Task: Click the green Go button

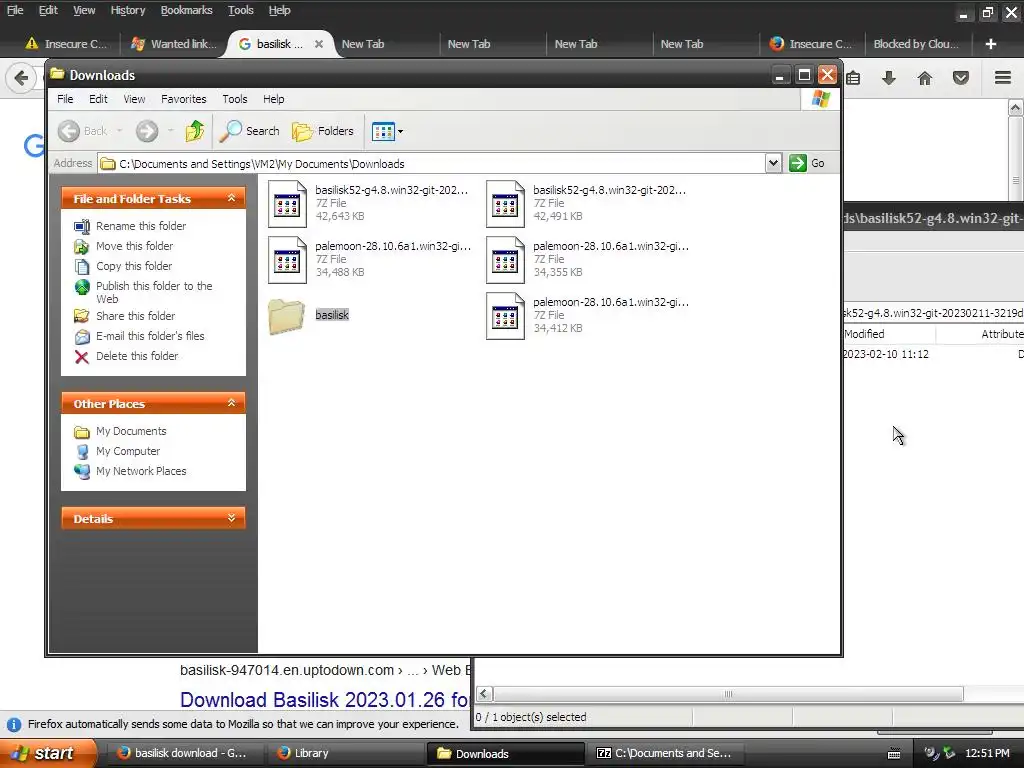Action: click(x=807, y=163)
